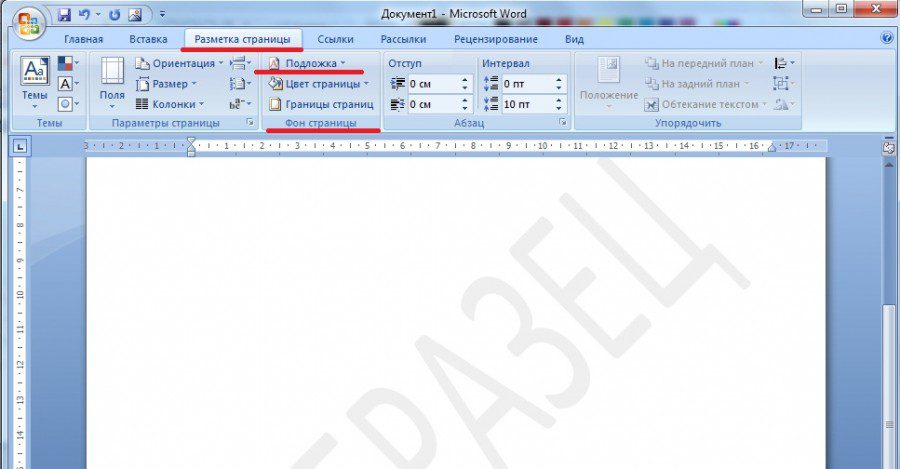Undo the last action
The image size is (900, 469).
[84, 14]
